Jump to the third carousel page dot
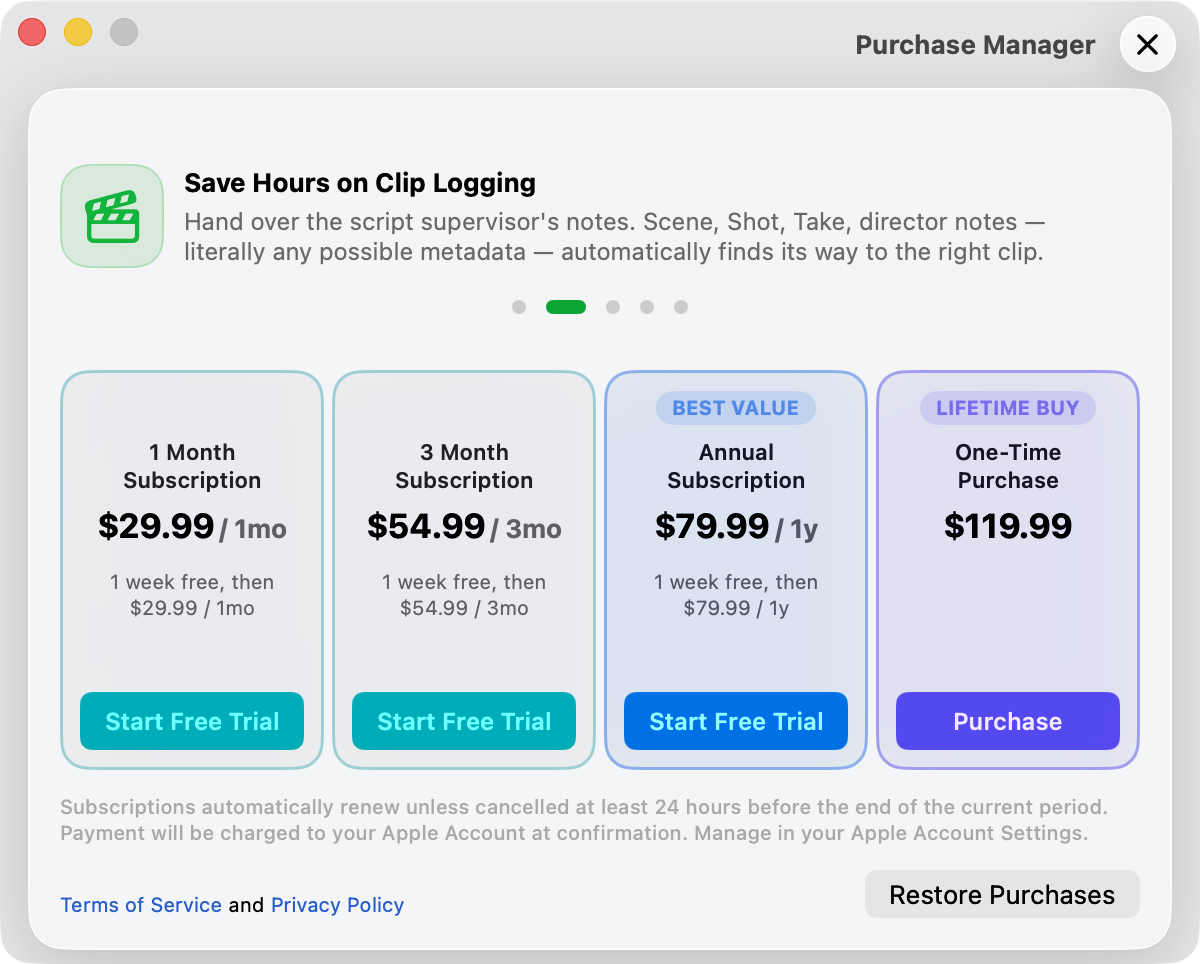Image resolution: width=1200 pixels, height=964 pixels. 613,307
